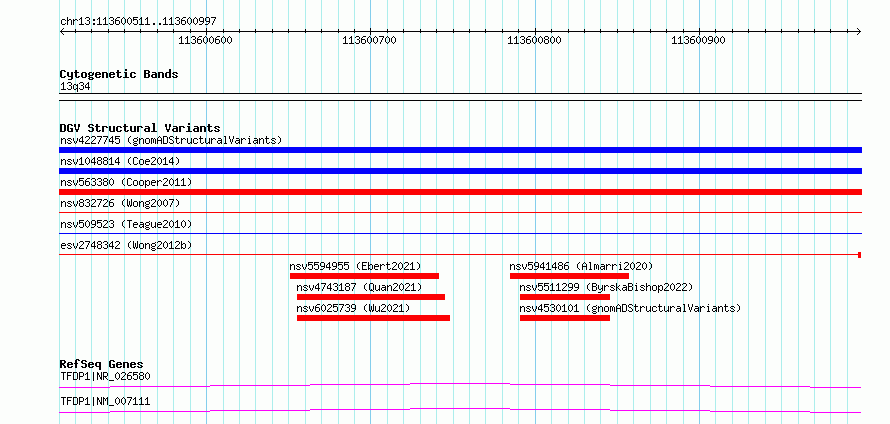Open variant nsv5594955 (Ebert2021) label
The image size is (890, 424).
[355, 266]
